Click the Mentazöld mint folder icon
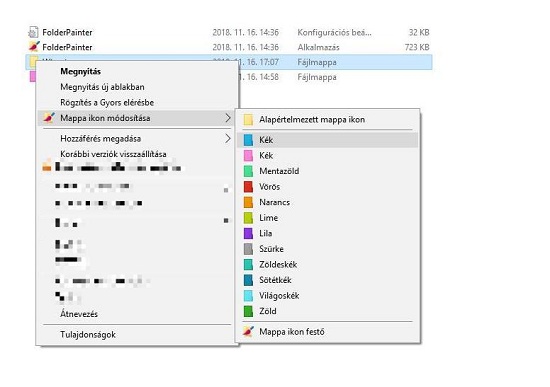Viewport: 550px width, 387px height. pos(248,171)
